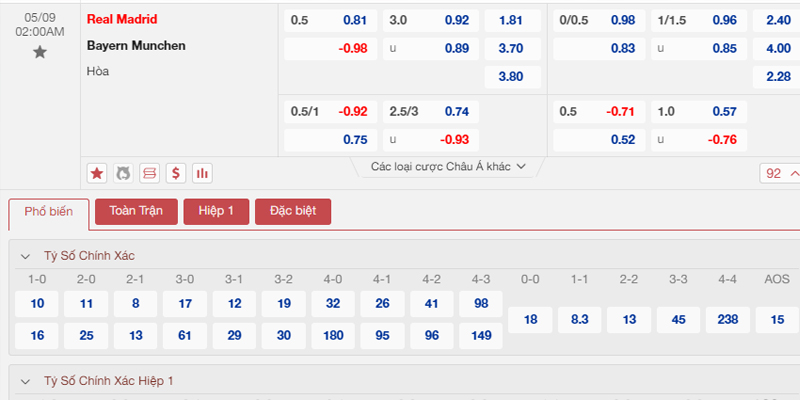Open the Bayern Munchen team link
Viewport: 800px width, 400px height.
pos(136,46)
